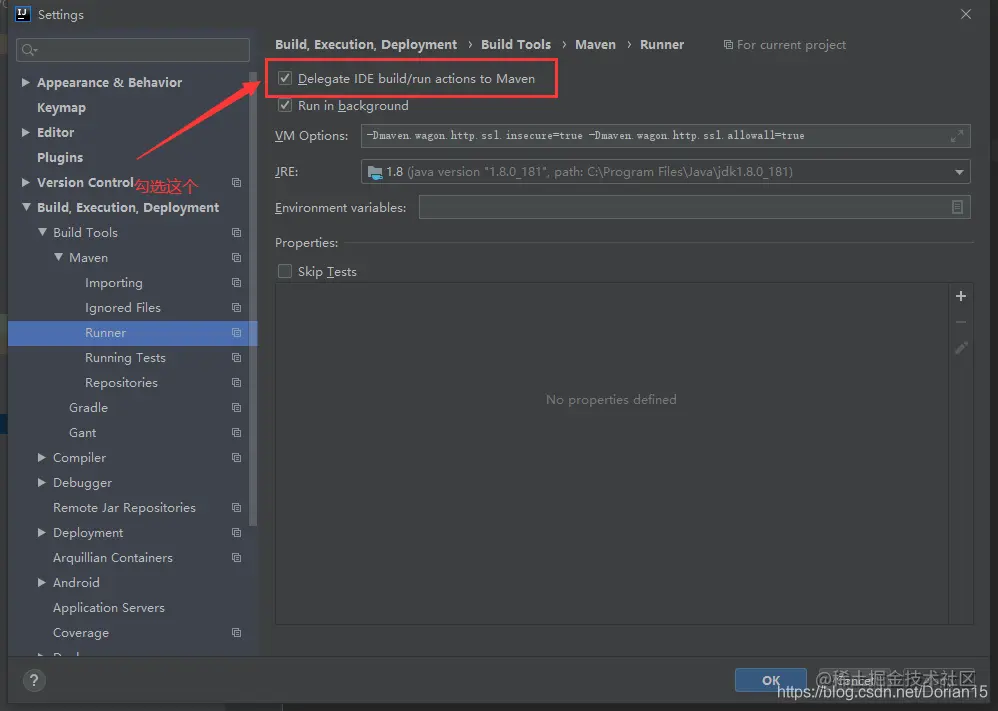Click project-level icon beside Coverage

point(237,633)
